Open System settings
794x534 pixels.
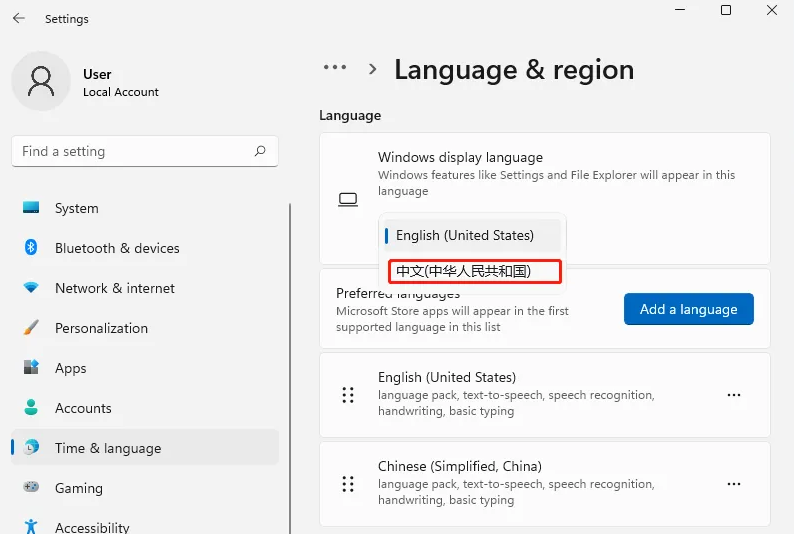pyautogui.click(x=145, y=208)
